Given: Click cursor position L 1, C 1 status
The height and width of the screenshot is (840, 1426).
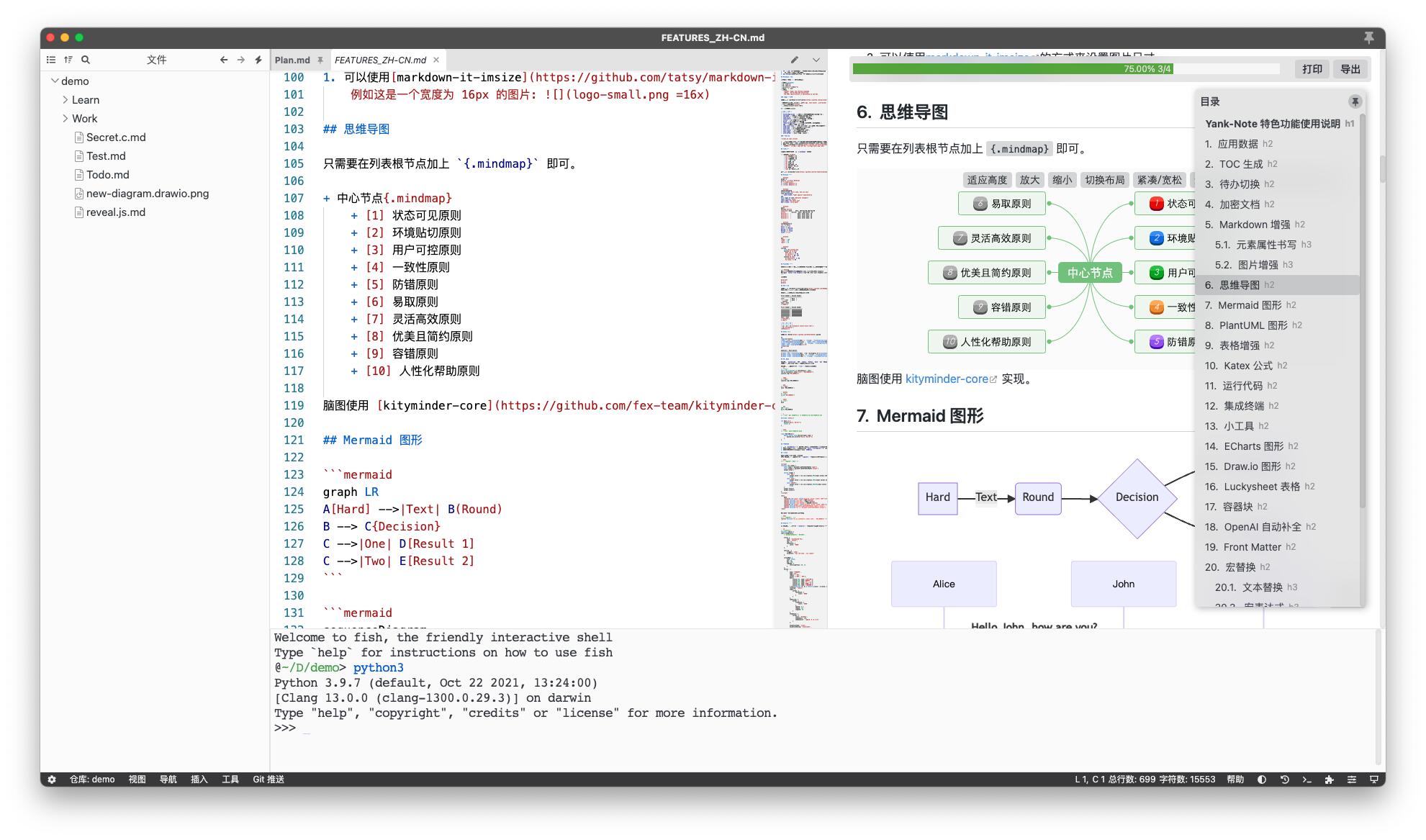Looking at the screenshot, I should click(1090, 779).
